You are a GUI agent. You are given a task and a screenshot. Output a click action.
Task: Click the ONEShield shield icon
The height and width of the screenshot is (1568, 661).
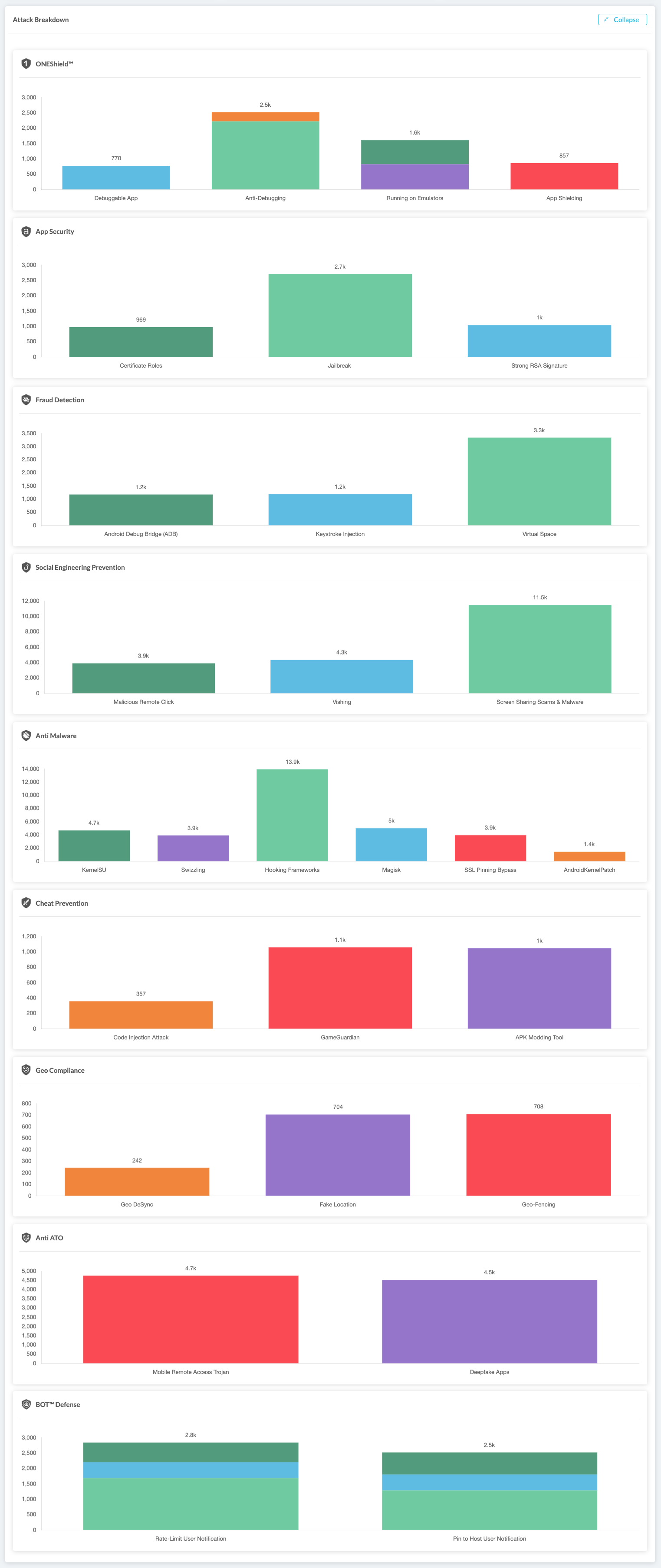tap(26, 64)
